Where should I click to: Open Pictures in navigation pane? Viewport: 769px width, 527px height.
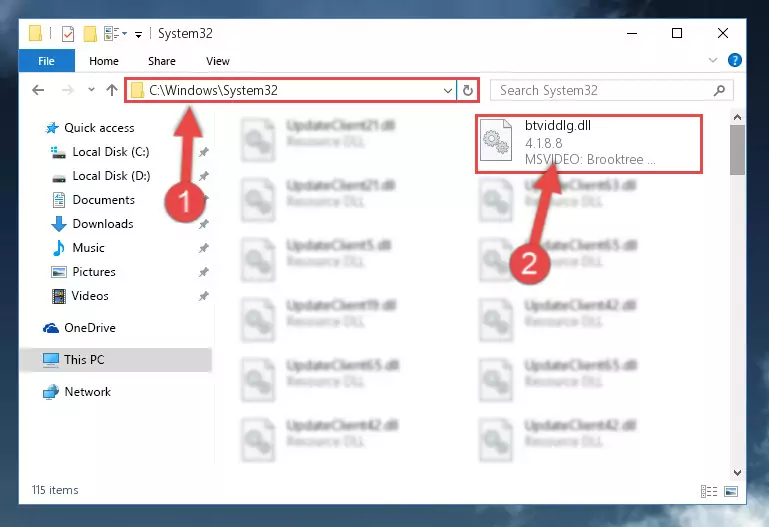click(x=94, y=272)
